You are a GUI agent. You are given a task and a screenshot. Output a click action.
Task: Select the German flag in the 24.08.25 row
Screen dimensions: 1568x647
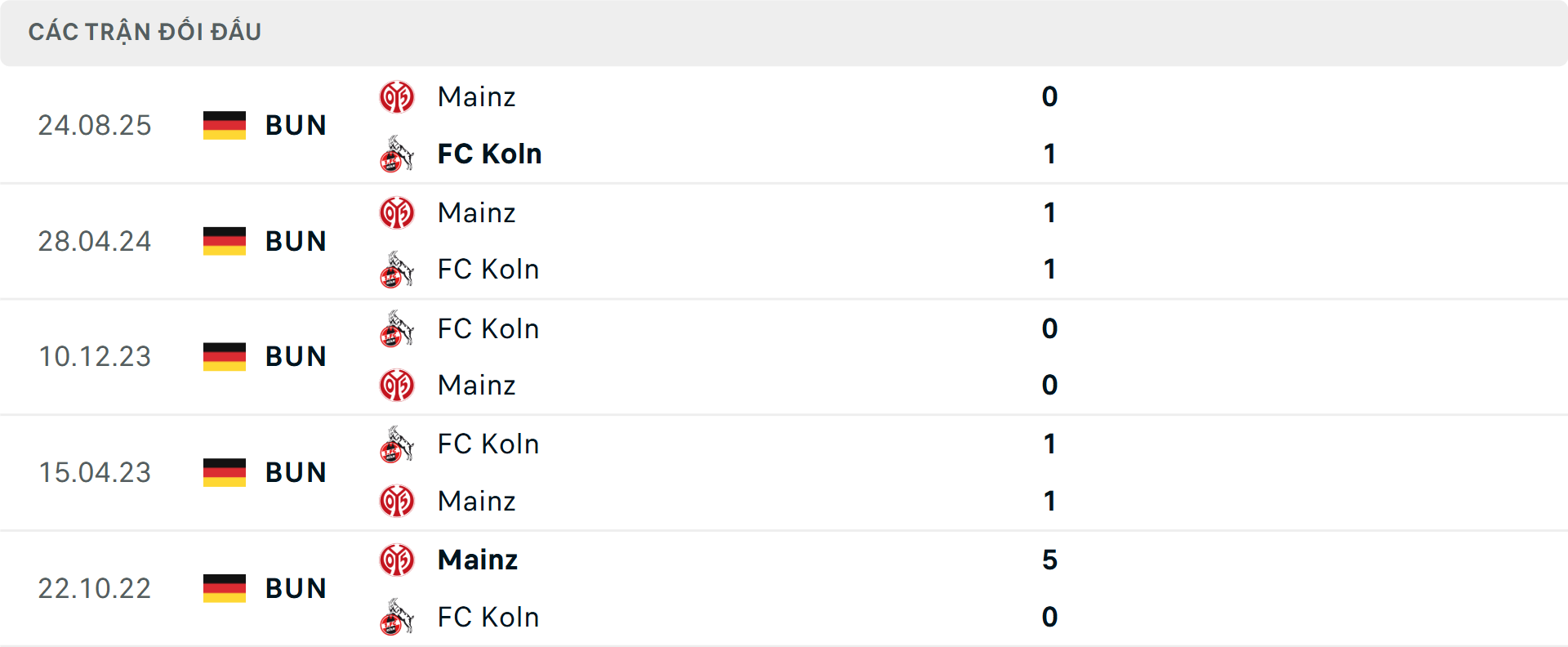(224, 125)
